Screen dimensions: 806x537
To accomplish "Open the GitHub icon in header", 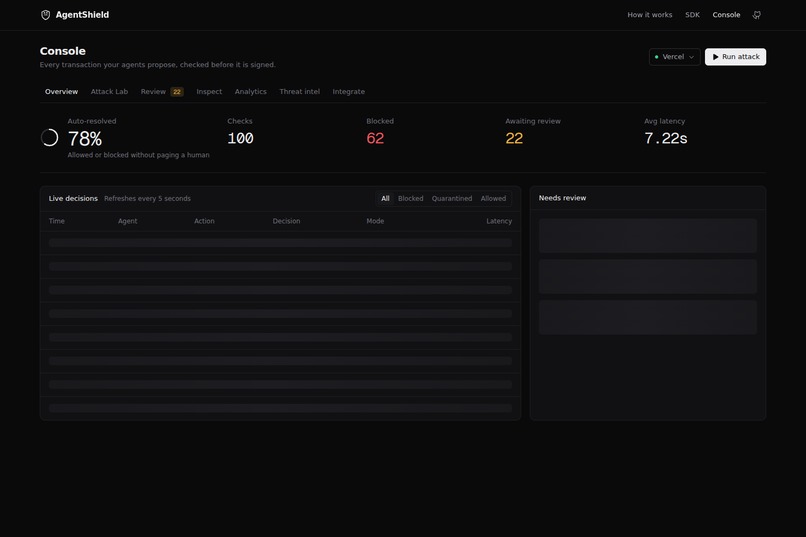I will pyautogui.click(x=757, y=15).
